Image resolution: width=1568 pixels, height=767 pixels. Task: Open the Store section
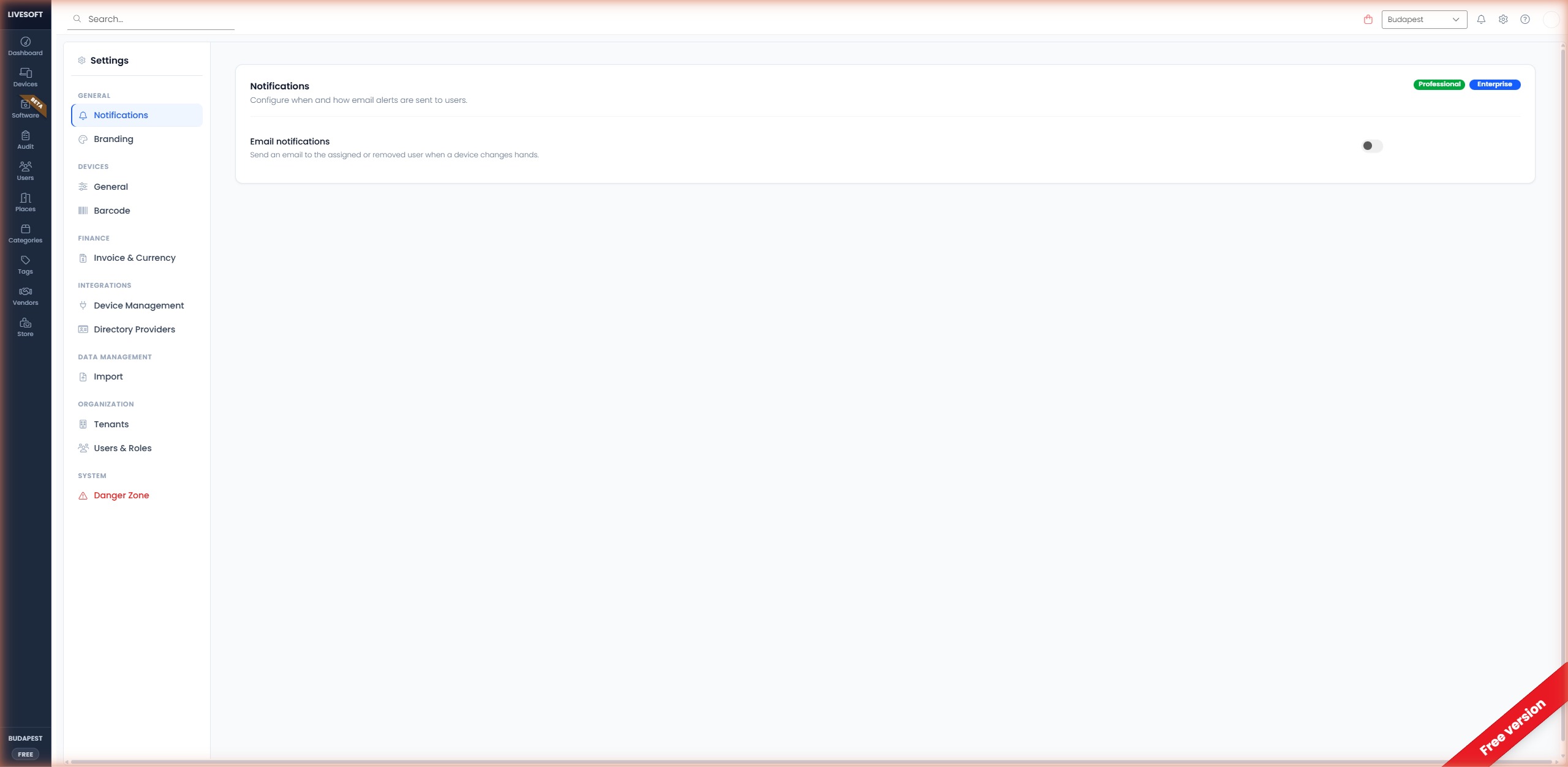[25, 327]
